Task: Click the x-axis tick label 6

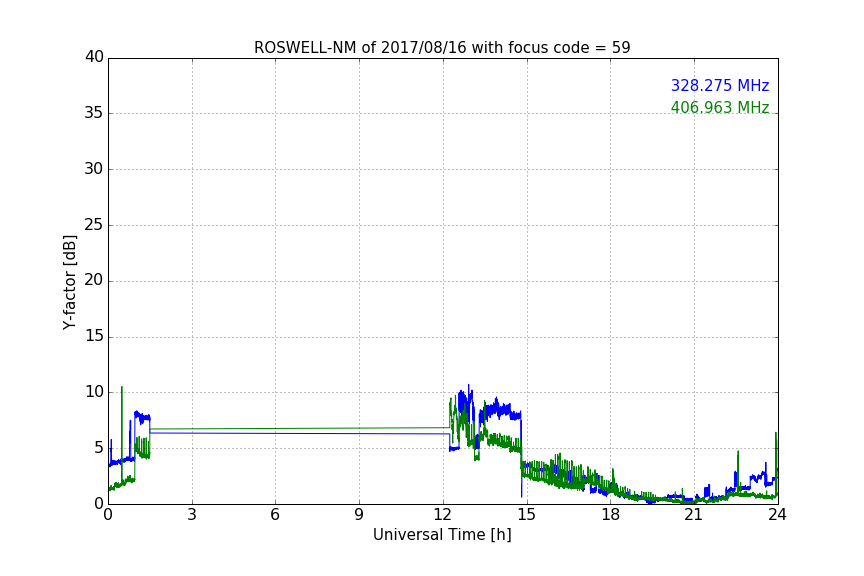Action: [275, 515]
